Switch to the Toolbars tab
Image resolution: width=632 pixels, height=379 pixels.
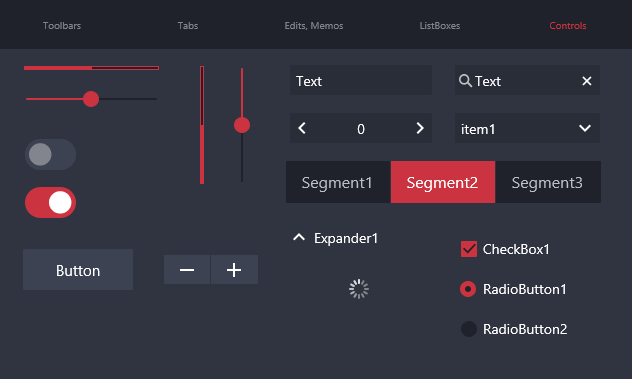(62, 25)
